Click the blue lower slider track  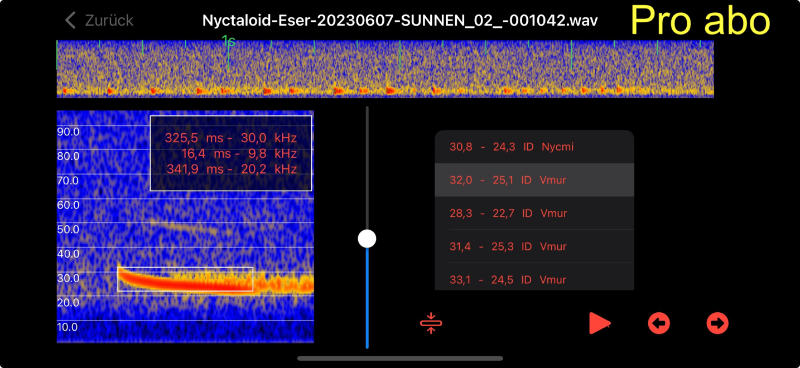coord(367,298)
